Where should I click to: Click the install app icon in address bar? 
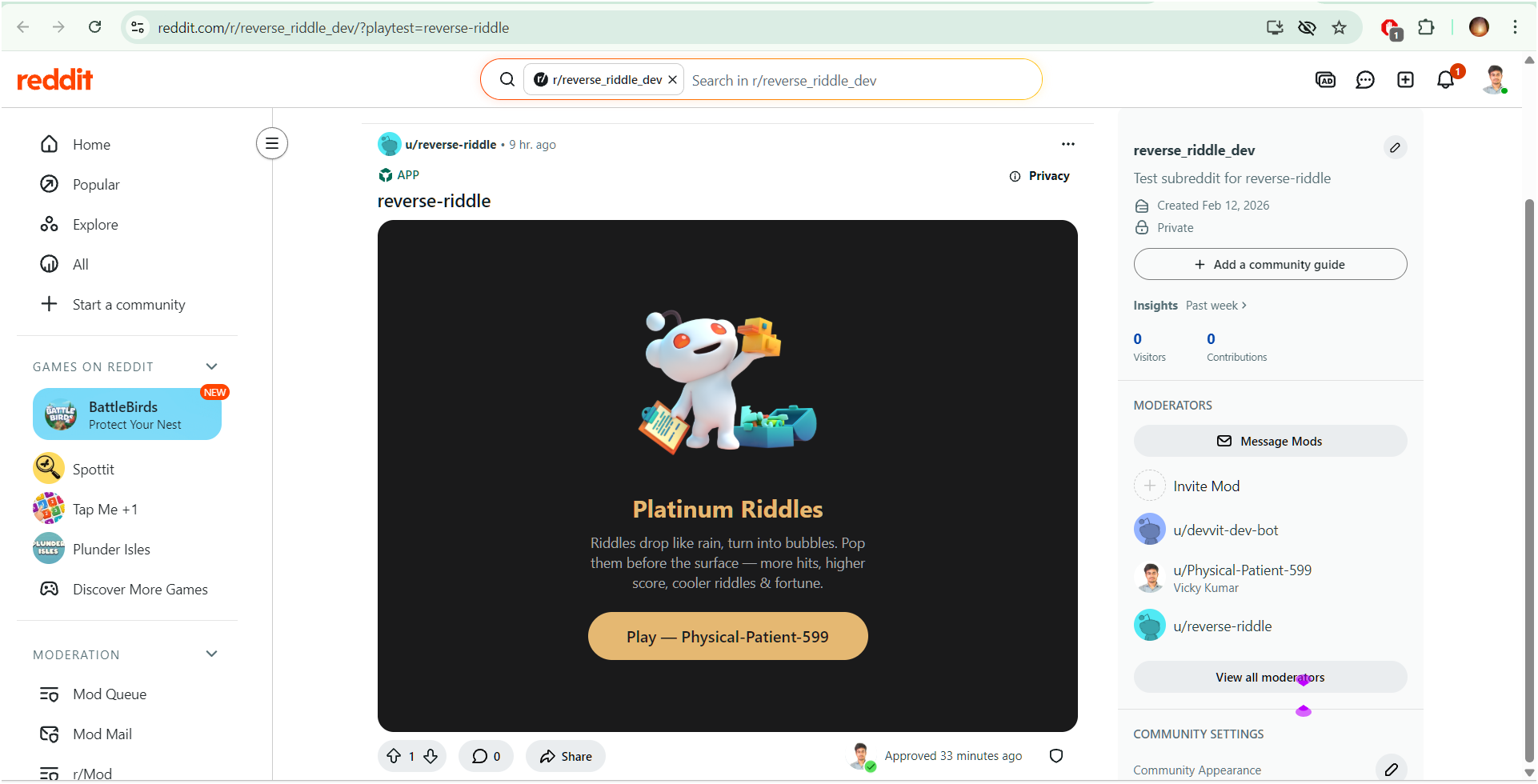click(x=1275, y=28)
